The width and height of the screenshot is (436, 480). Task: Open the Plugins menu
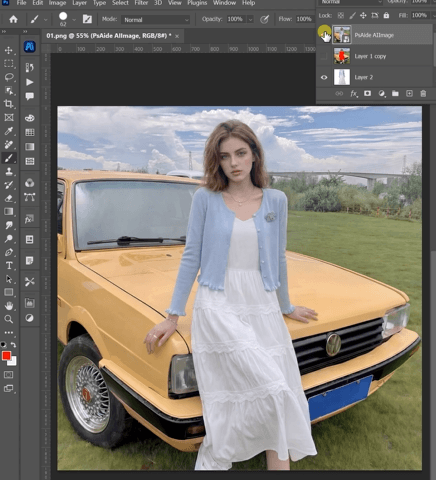click(x=197, y=3)
